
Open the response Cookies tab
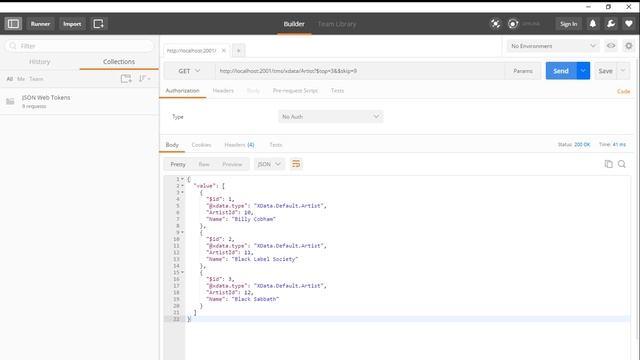[x=201, y=145]
